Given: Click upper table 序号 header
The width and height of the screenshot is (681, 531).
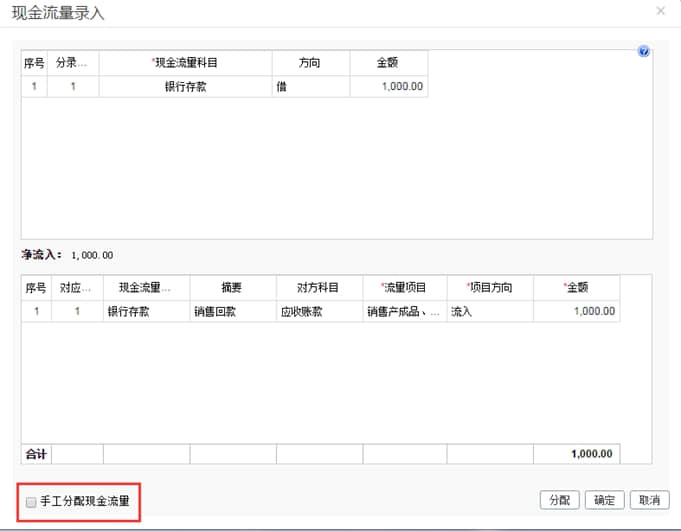Looking at the screenshot, I should click(x=34, y=63).
